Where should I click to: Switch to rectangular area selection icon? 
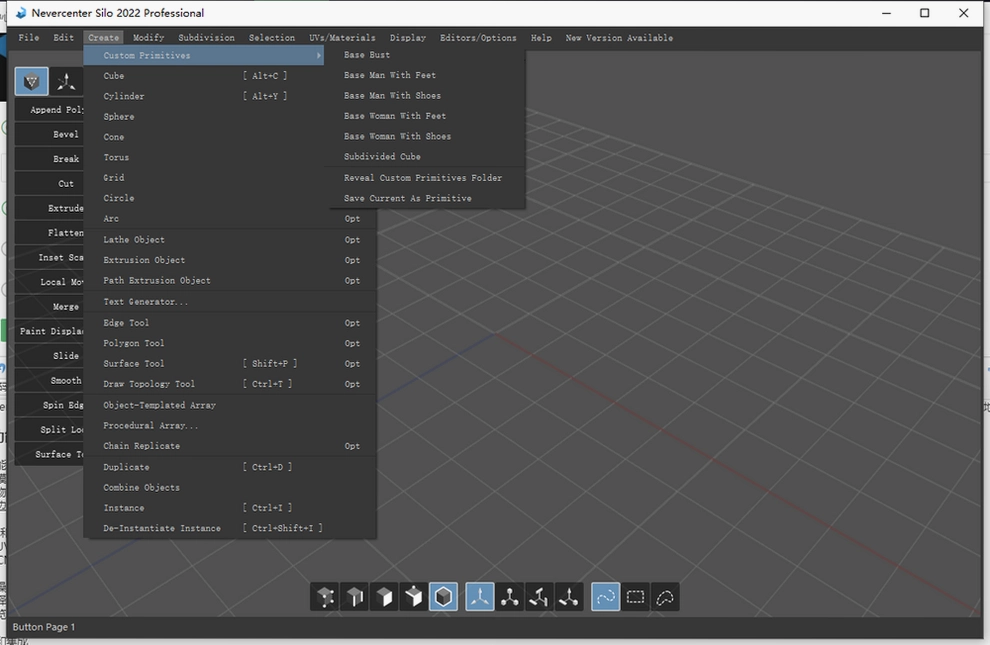tap(635, 596)
